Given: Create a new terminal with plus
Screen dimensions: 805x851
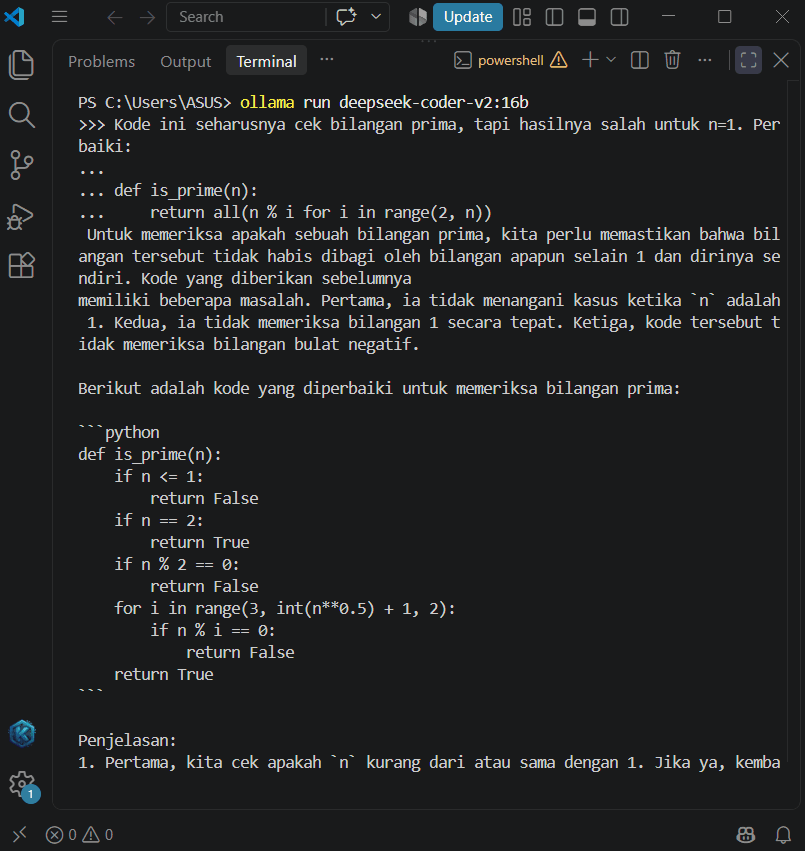Looking at the screenshot, I should point(590,60).
